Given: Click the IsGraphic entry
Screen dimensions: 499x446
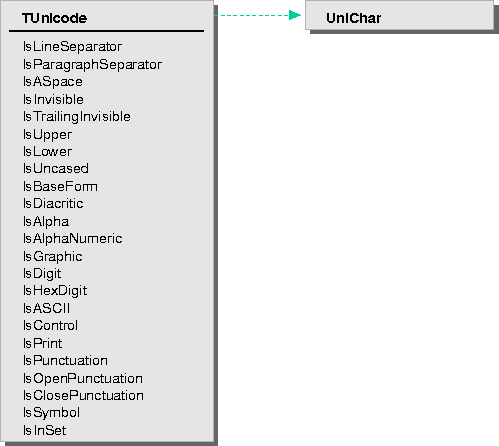Looking at the screenshot, I should click(53, 257).
